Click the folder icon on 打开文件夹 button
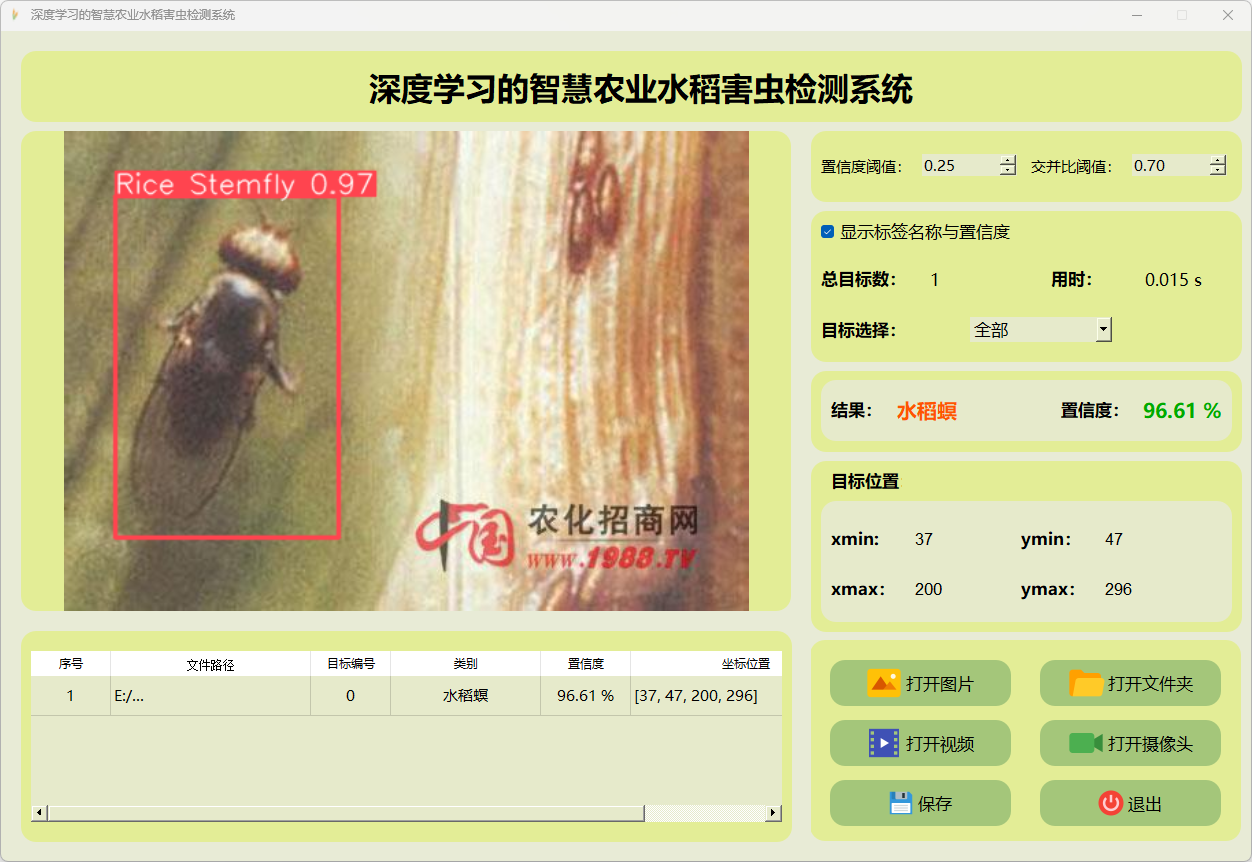1252x862 pixels. click(1086, 684)
